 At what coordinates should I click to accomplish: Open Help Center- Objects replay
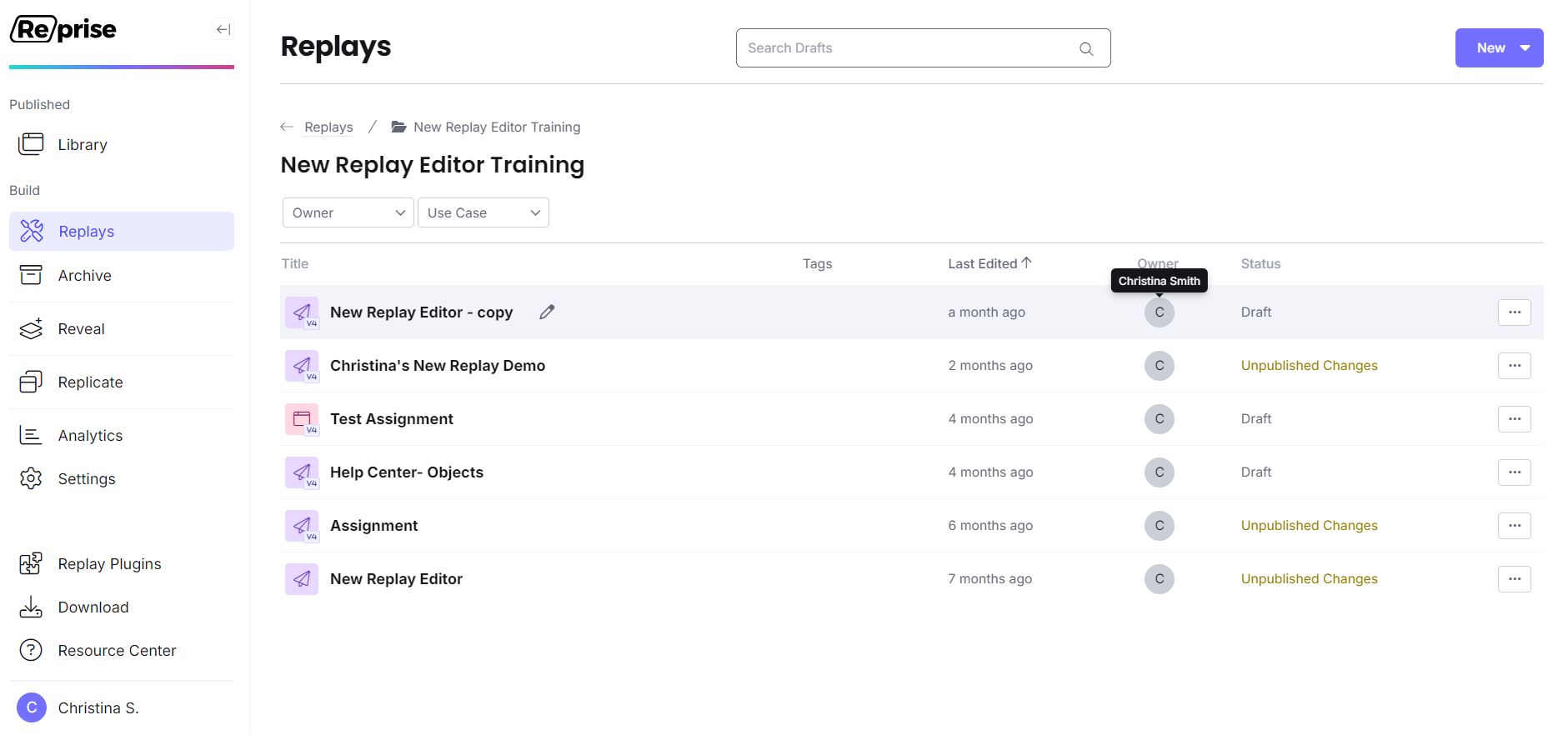tap(407, 472)
